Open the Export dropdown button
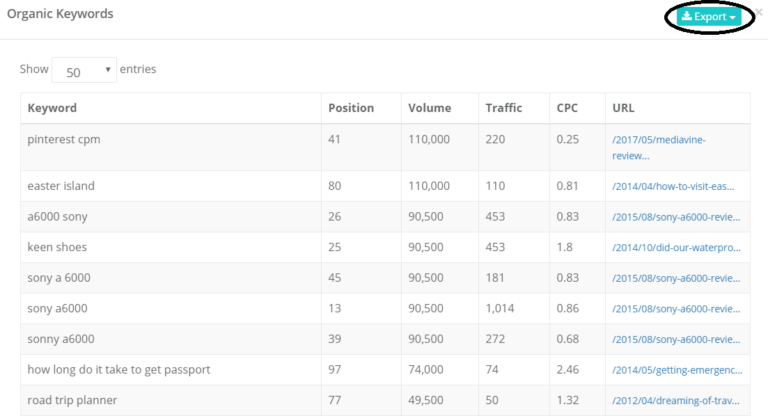Screen dimensions: 768x416 click(709, 17)
